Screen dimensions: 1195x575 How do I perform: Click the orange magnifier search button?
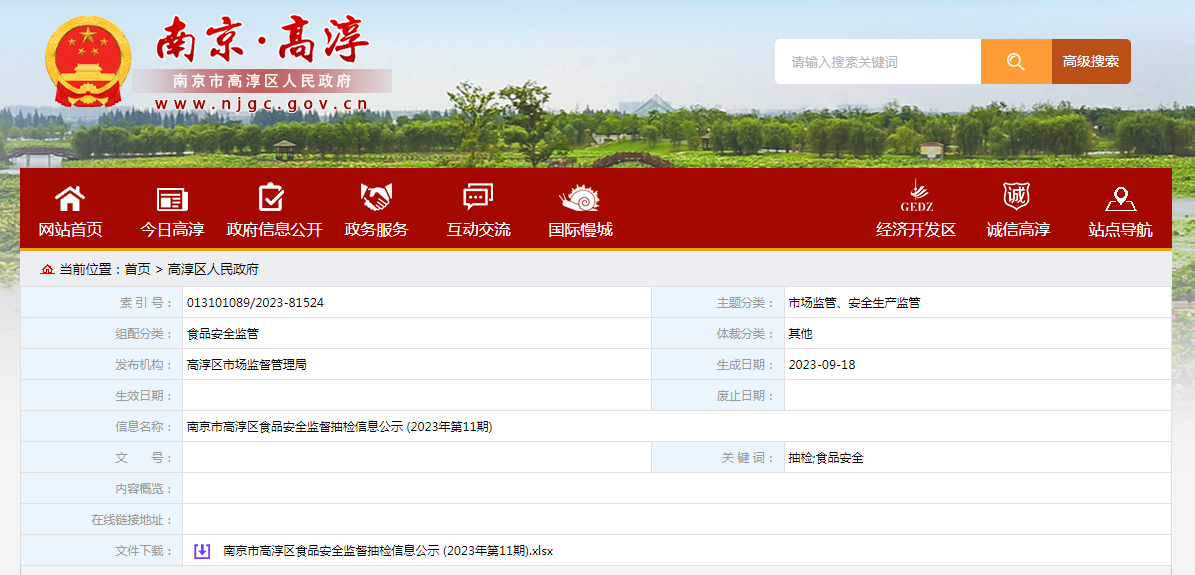coord(1016,62)
